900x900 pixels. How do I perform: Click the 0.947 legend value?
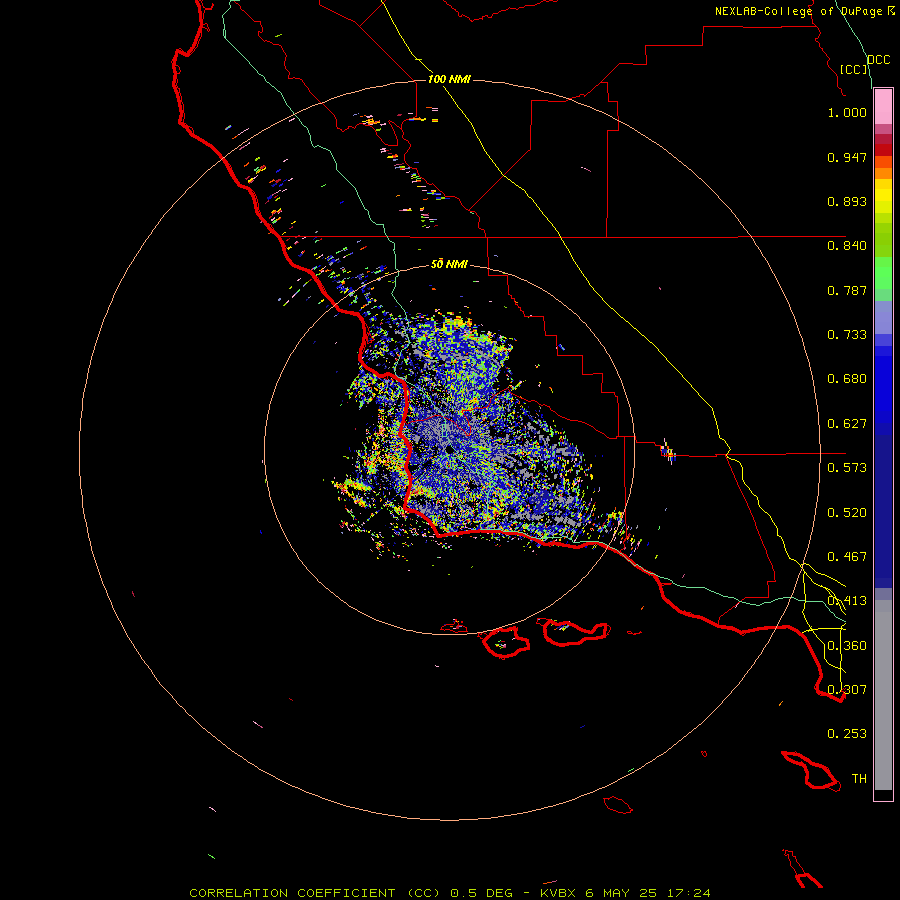point(847,157)
